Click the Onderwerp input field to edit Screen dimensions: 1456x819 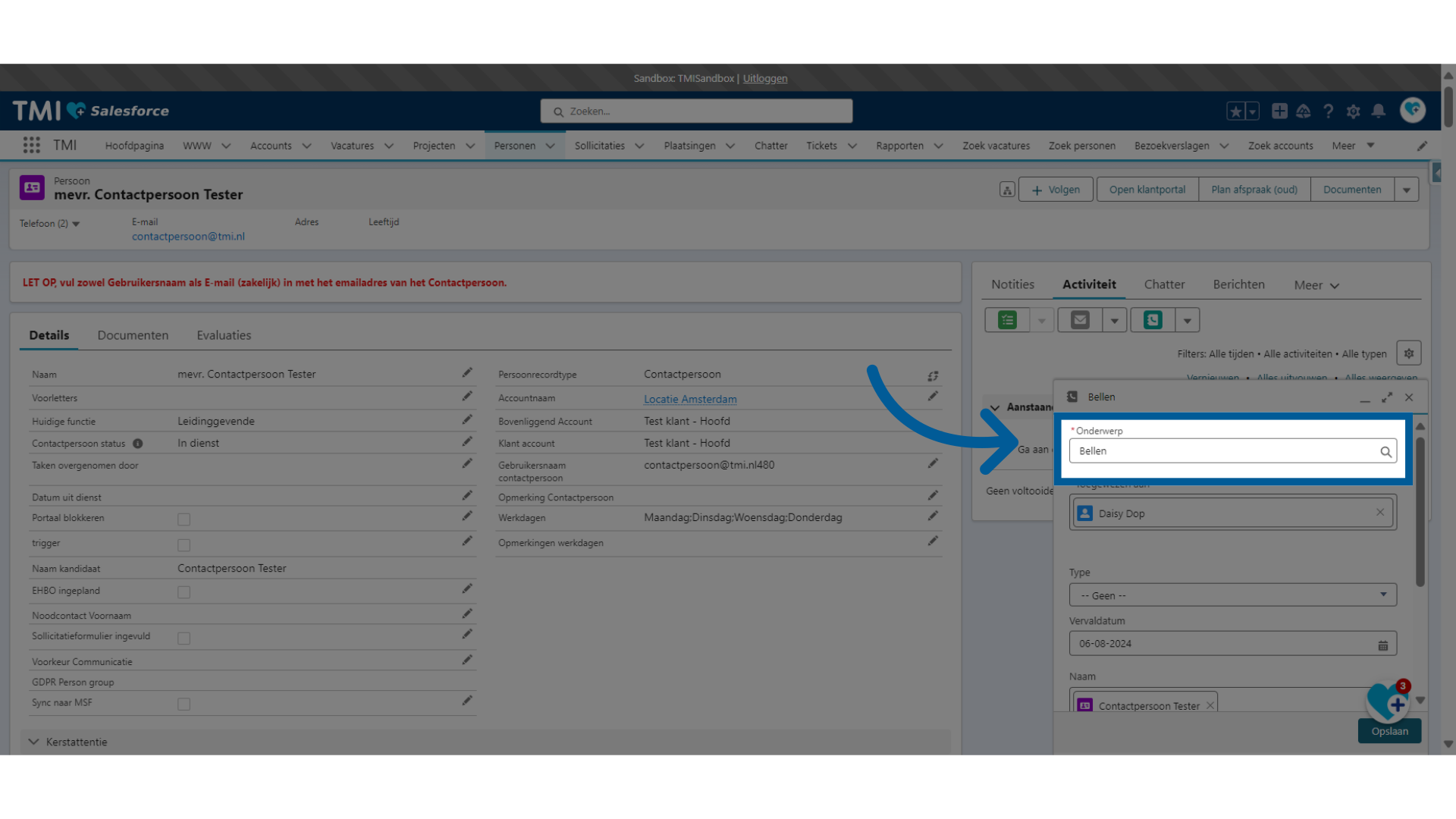(1223, 450)
